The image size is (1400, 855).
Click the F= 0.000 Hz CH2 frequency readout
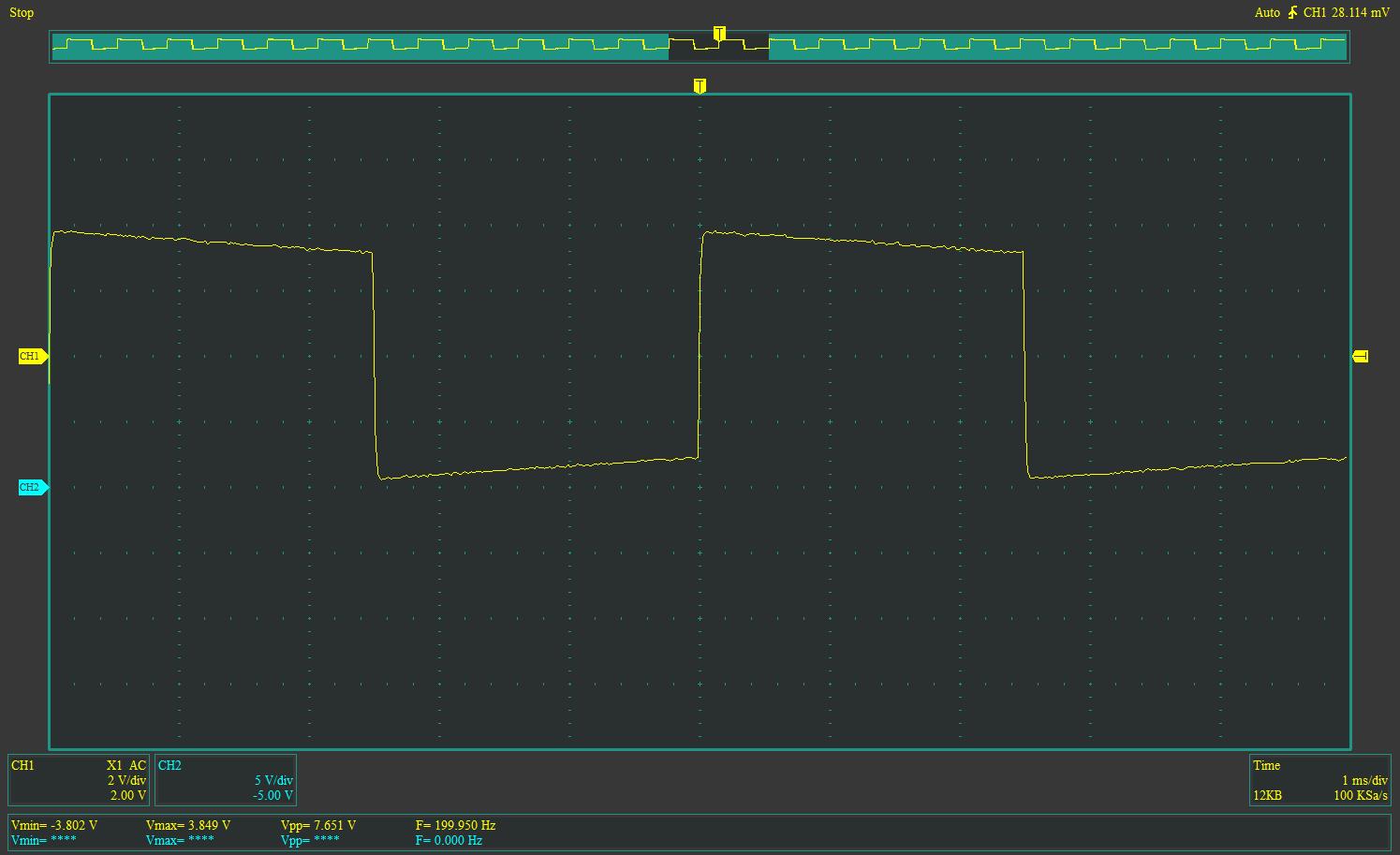(449, 840)
